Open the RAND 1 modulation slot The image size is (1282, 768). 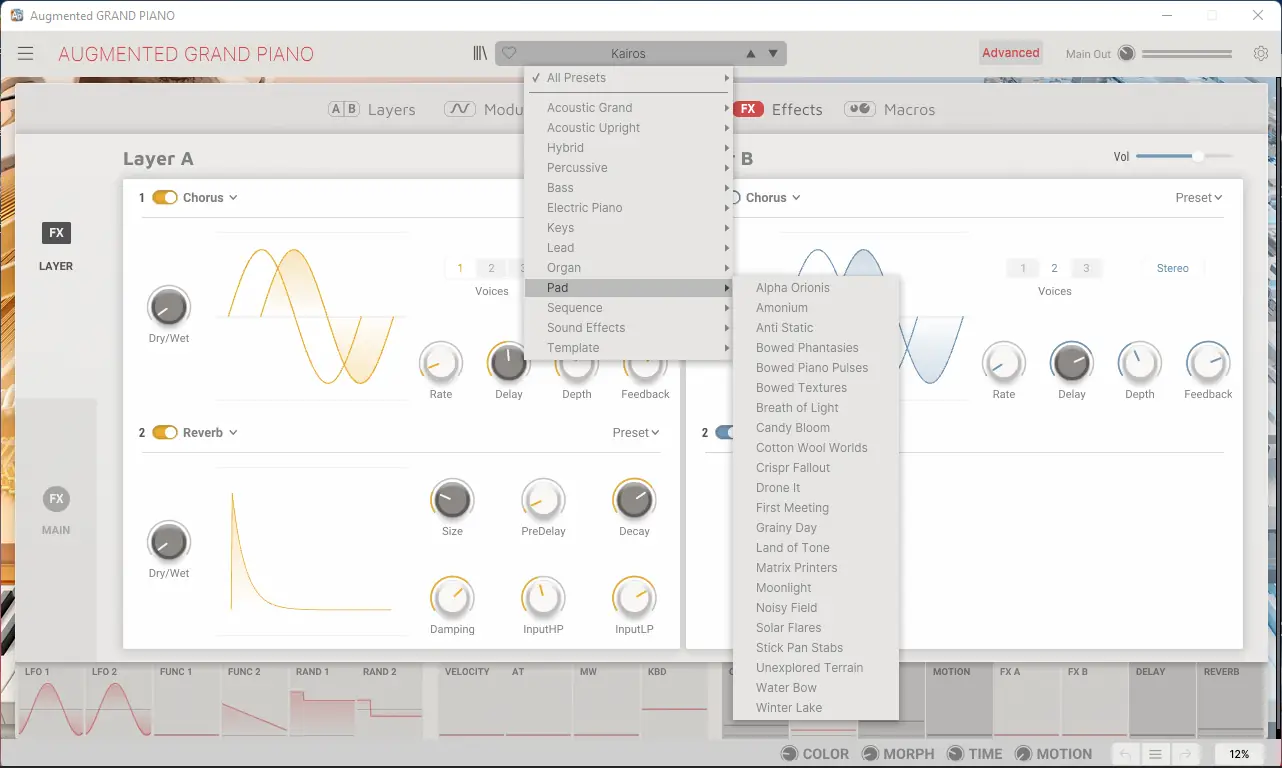coord(323,700)
